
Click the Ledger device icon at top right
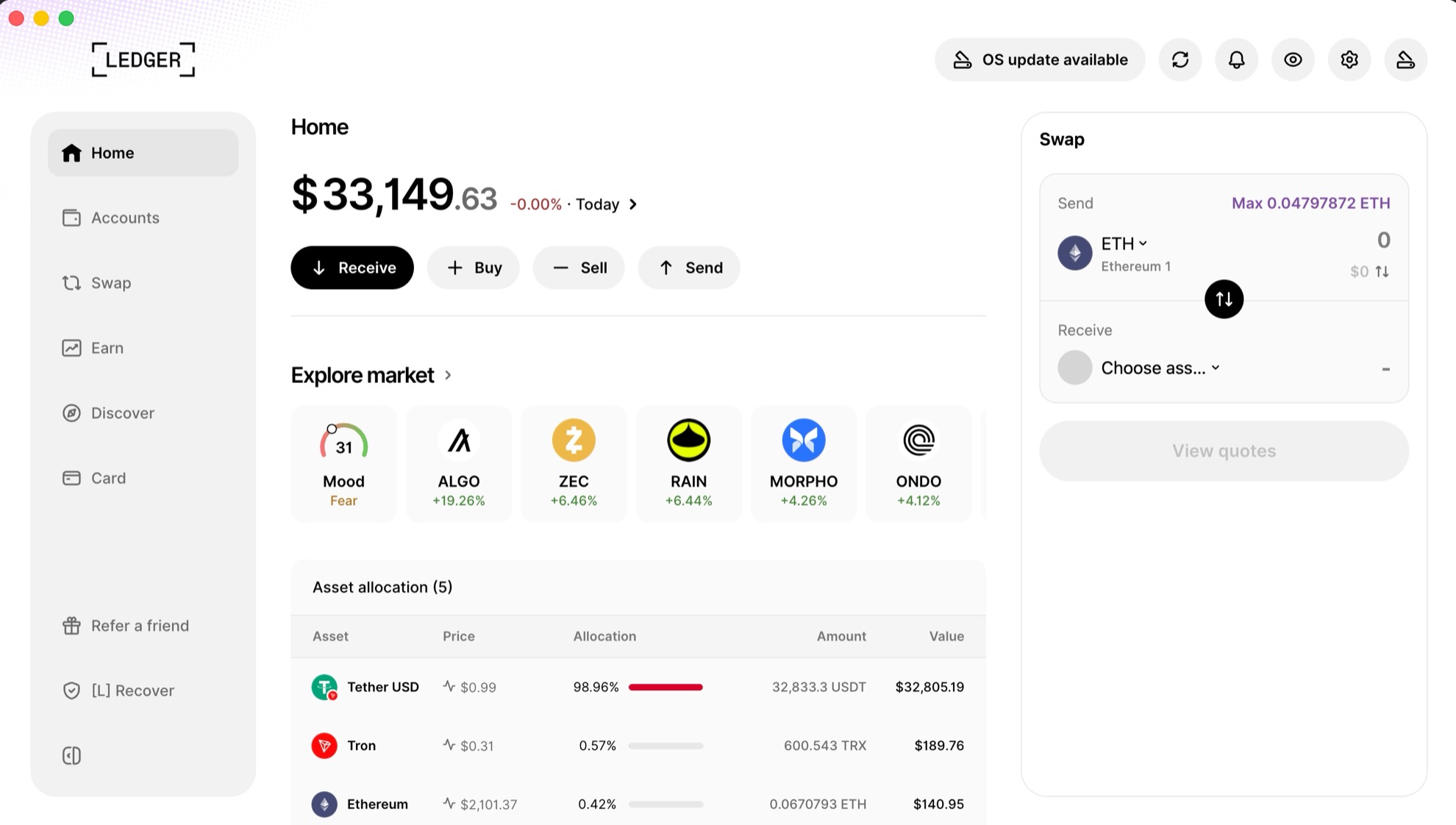1405,60
